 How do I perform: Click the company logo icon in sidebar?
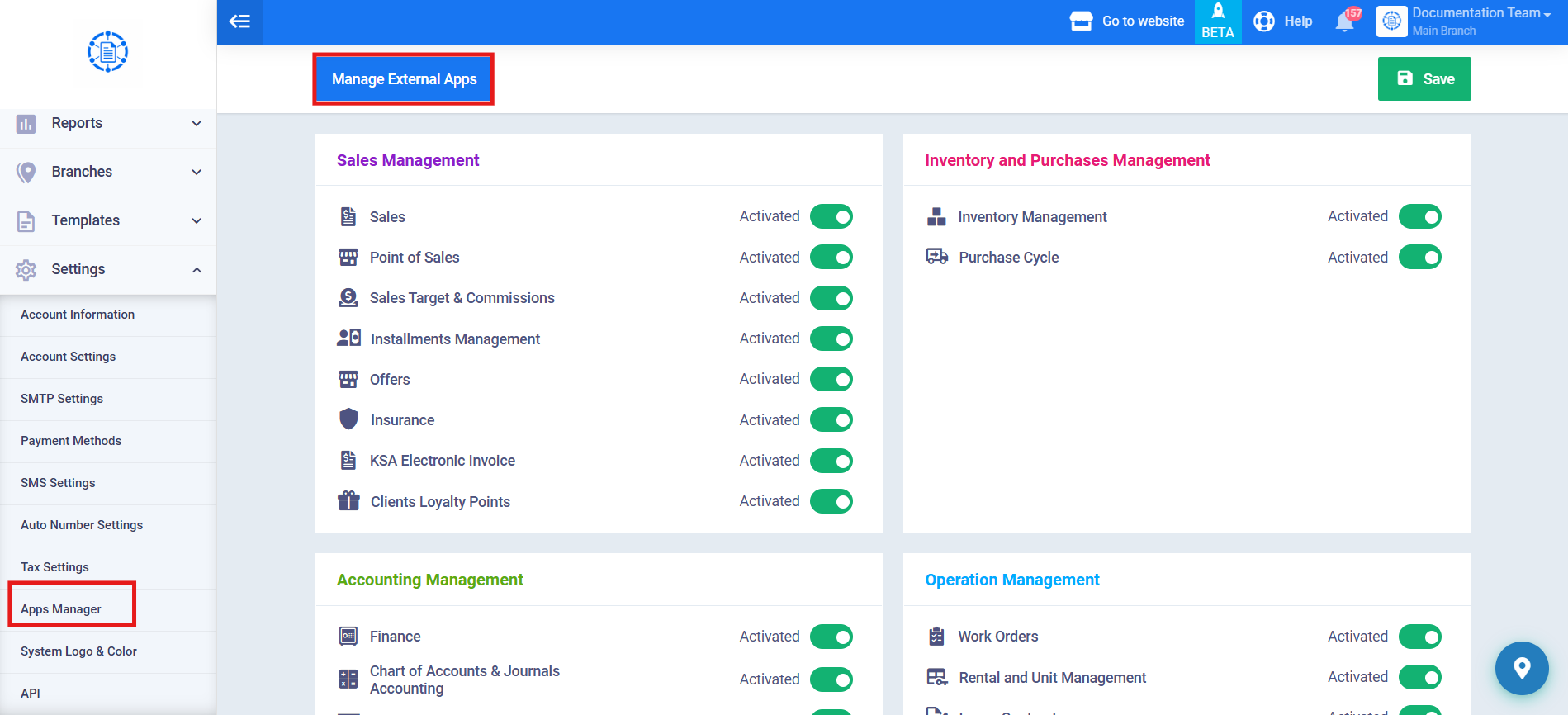[107, 52]
